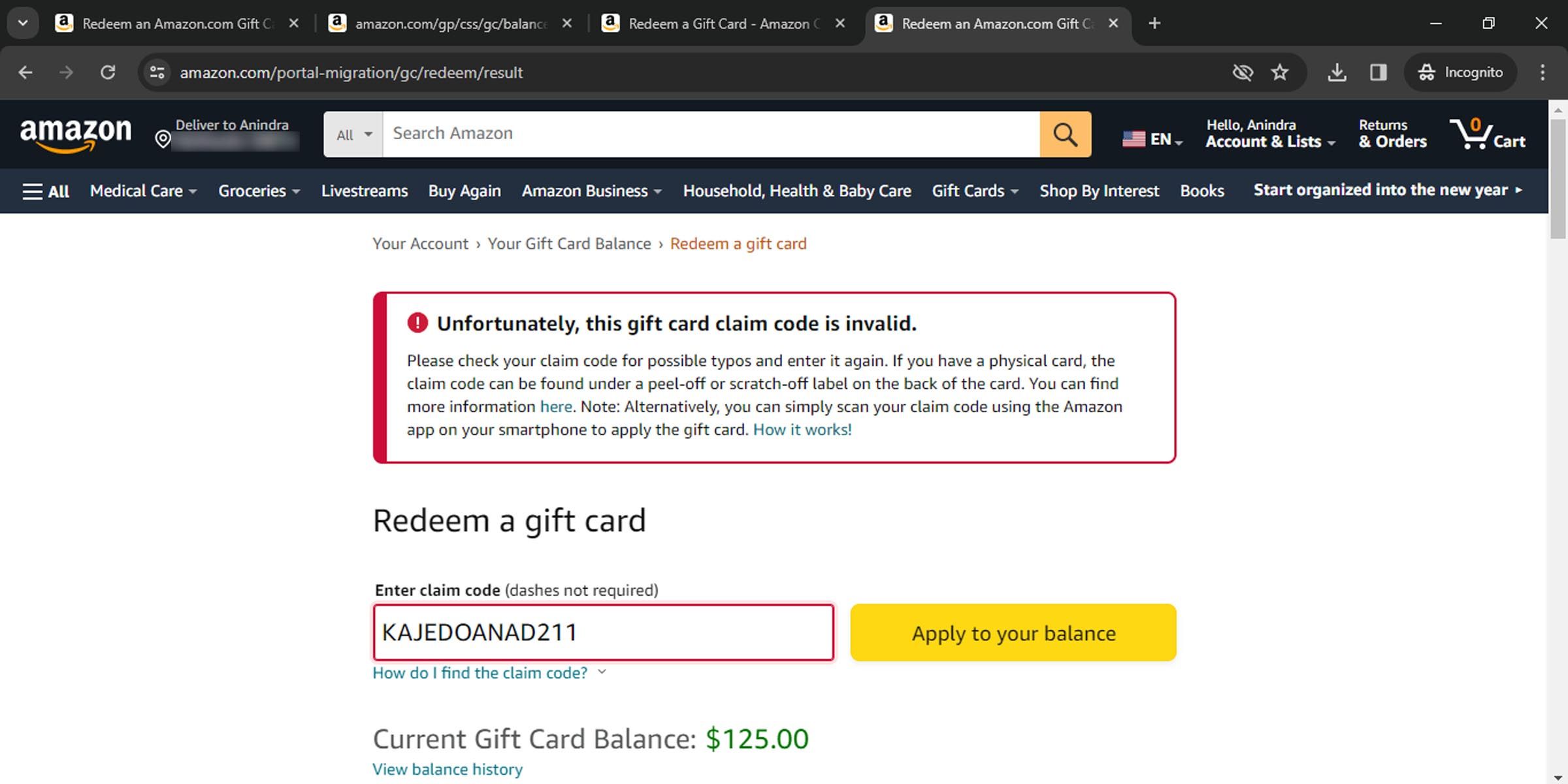Open the search category All dropdown
The height and width of the screenshot is (784, 1568).
coord(353,135)
